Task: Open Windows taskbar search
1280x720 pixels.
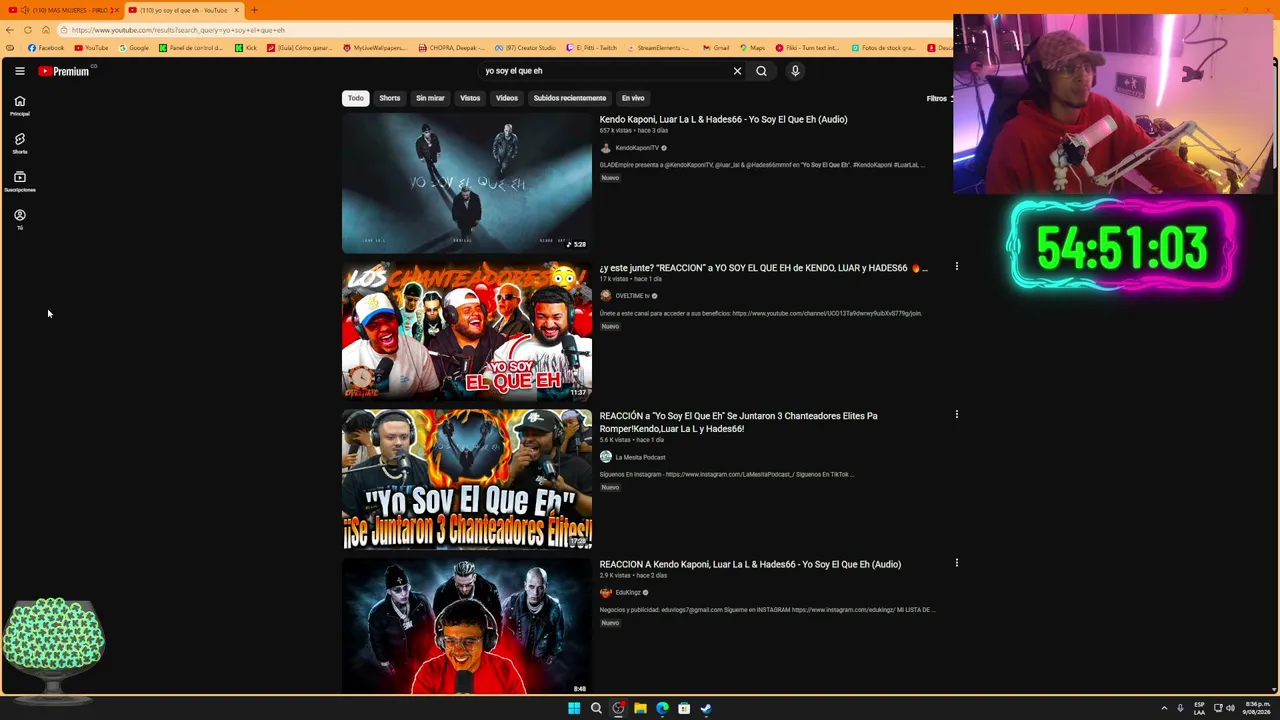Action: click(x=596, y=708)
